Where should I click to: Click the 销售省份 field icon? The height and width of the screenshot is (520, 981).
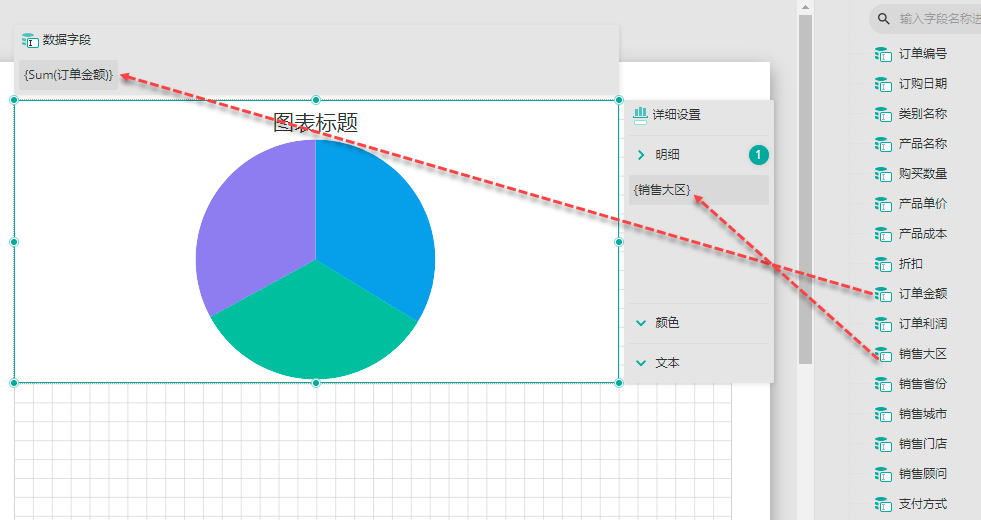(x=883, y=385)
